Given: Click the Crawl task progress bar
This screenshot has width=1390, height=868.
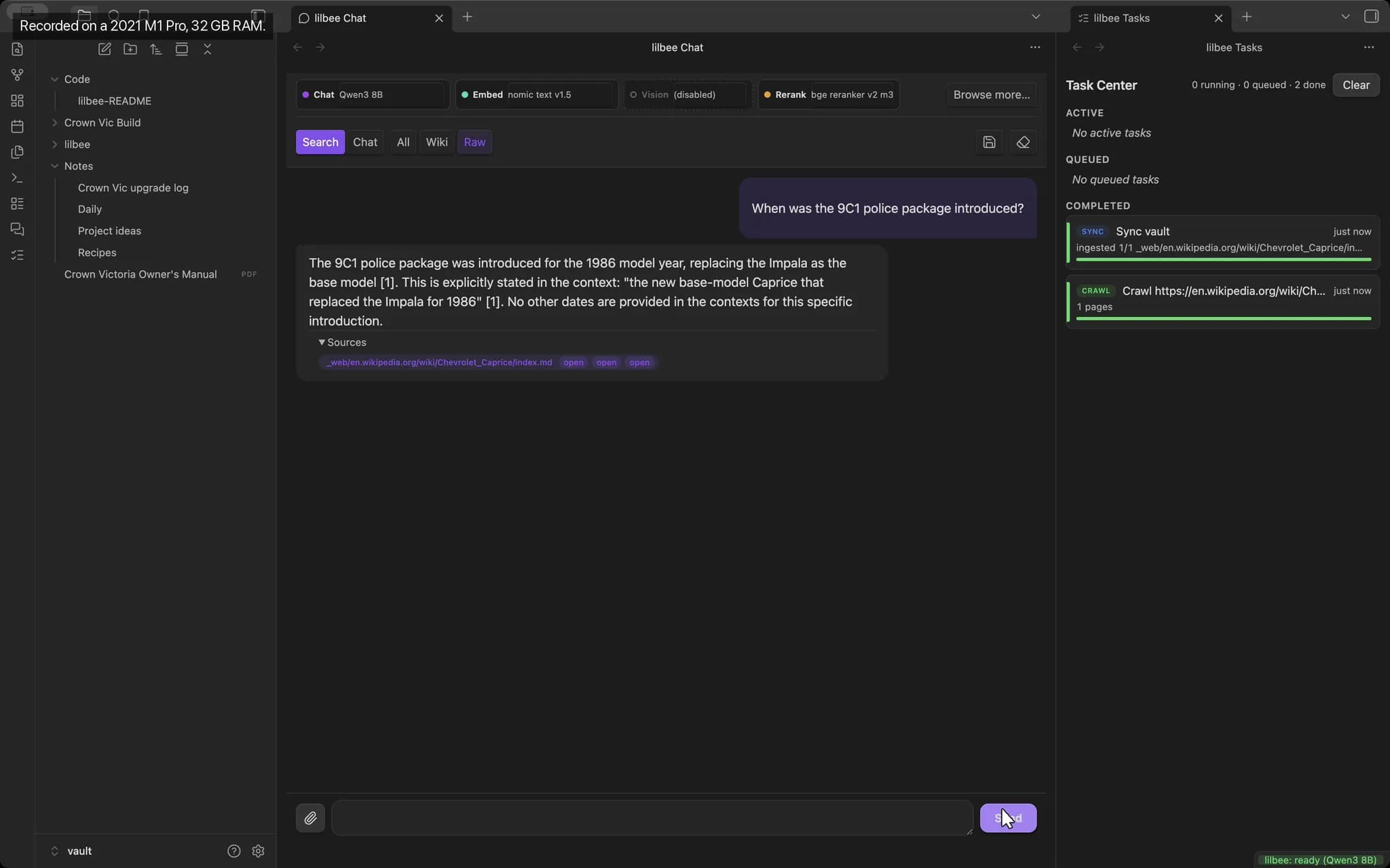Looking at the screenshot, I should (x=1223, y=318).
